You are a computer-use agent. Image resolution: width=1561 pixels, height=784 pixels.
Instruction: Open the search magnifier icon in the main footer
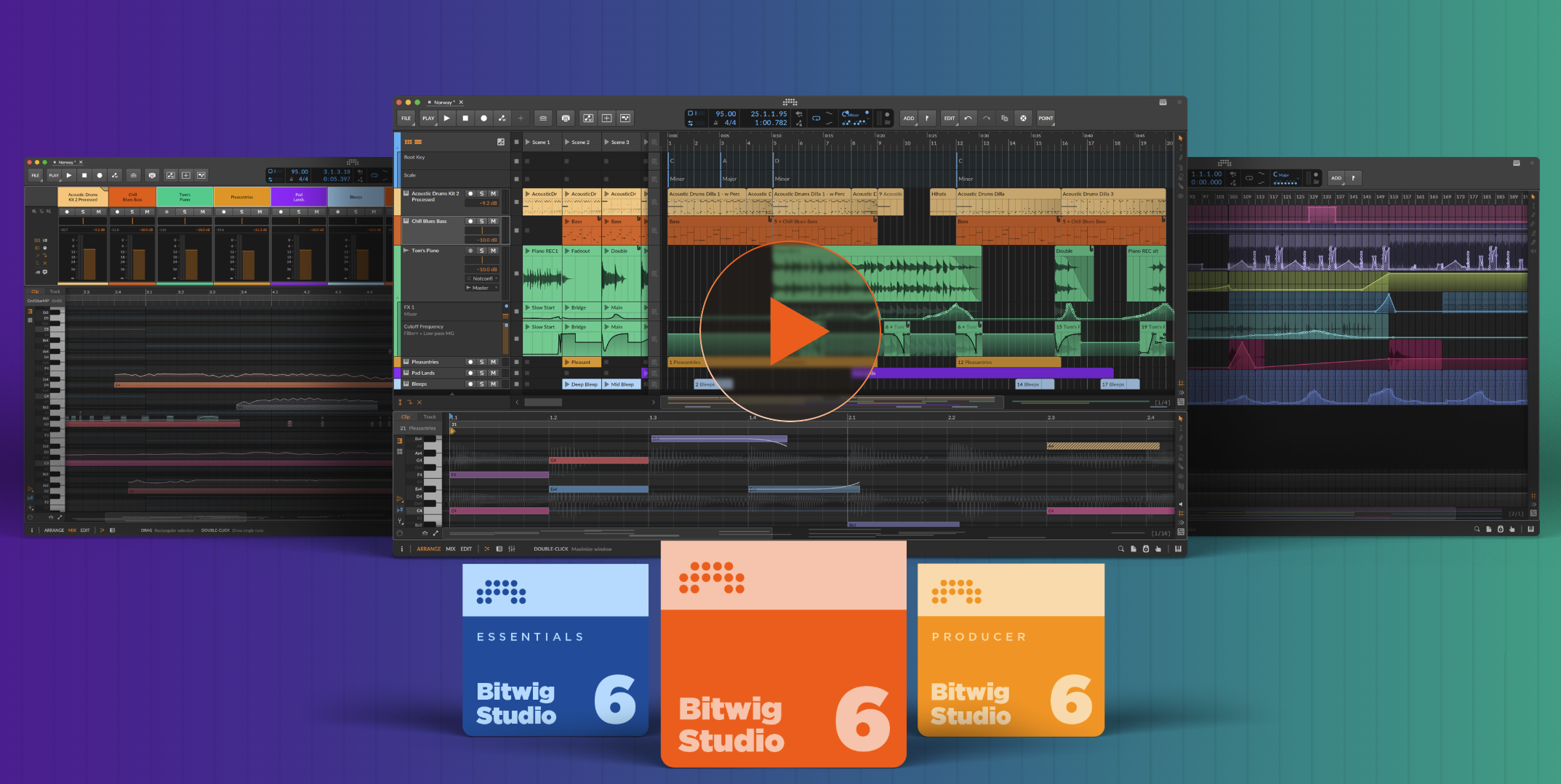1120,549
